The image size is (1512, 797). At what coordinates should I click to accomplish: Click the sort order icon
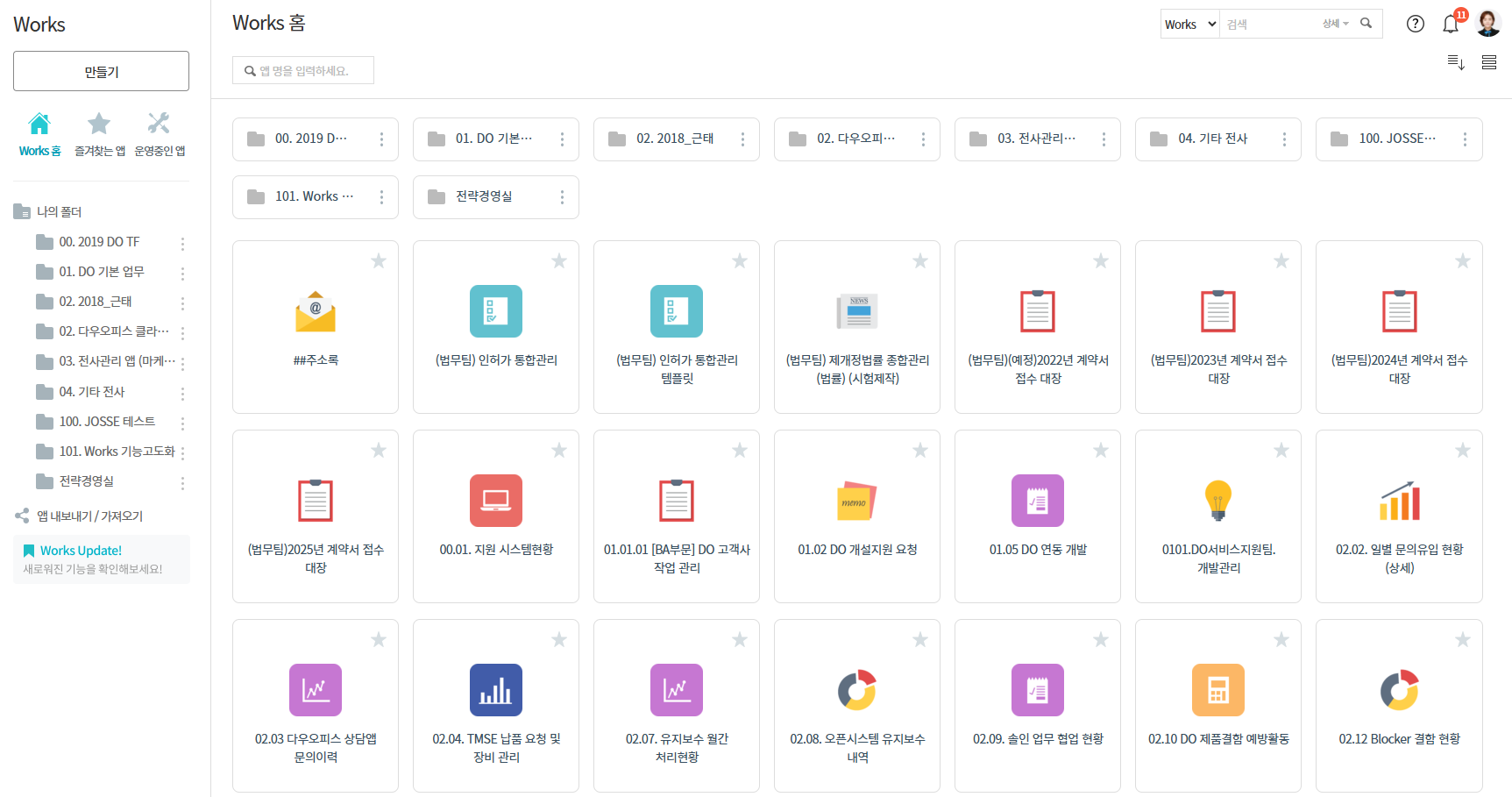click(1455, 62)
